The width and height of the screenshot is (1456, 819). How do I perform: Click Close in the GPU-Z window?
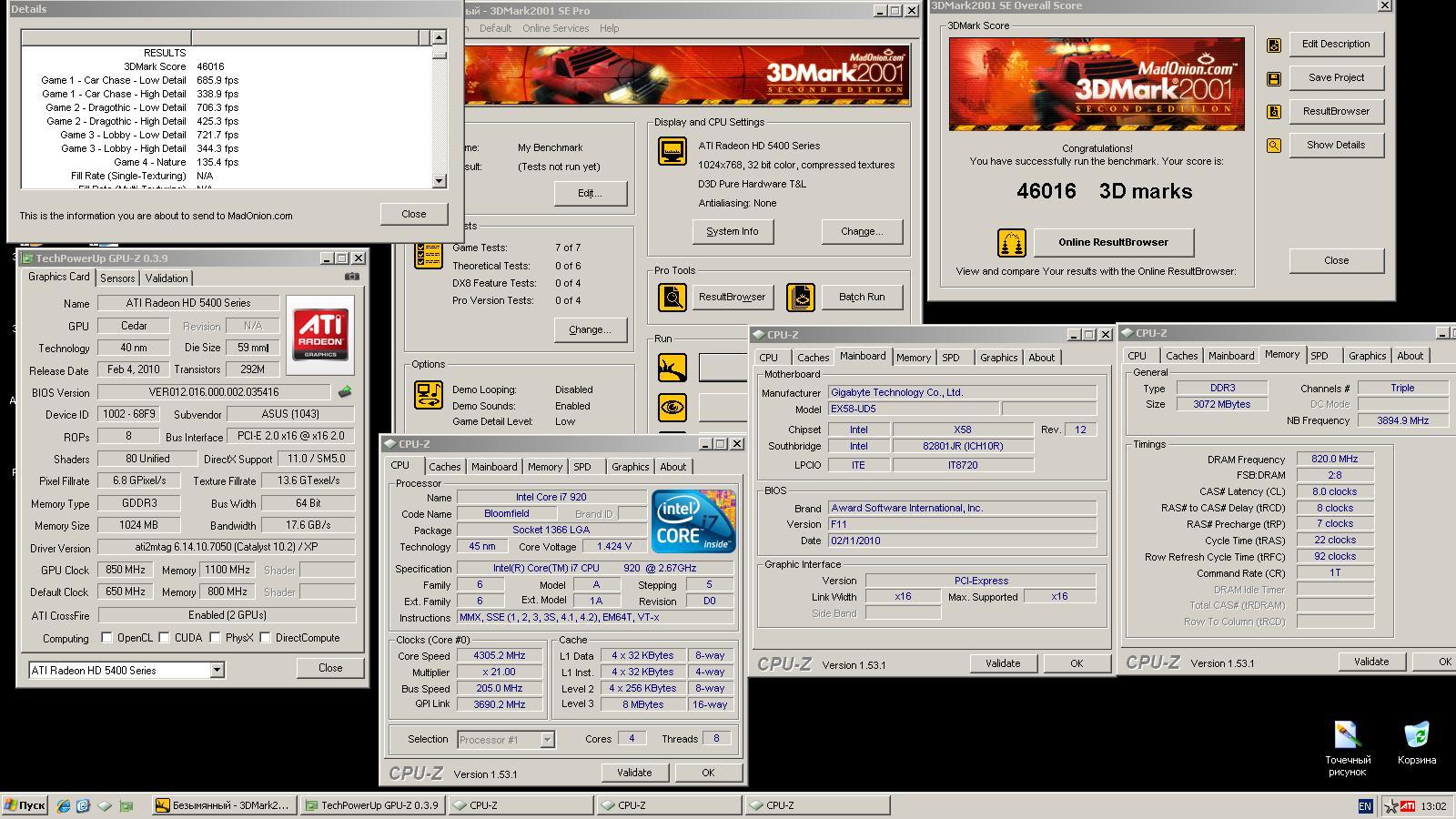(330, 668)
